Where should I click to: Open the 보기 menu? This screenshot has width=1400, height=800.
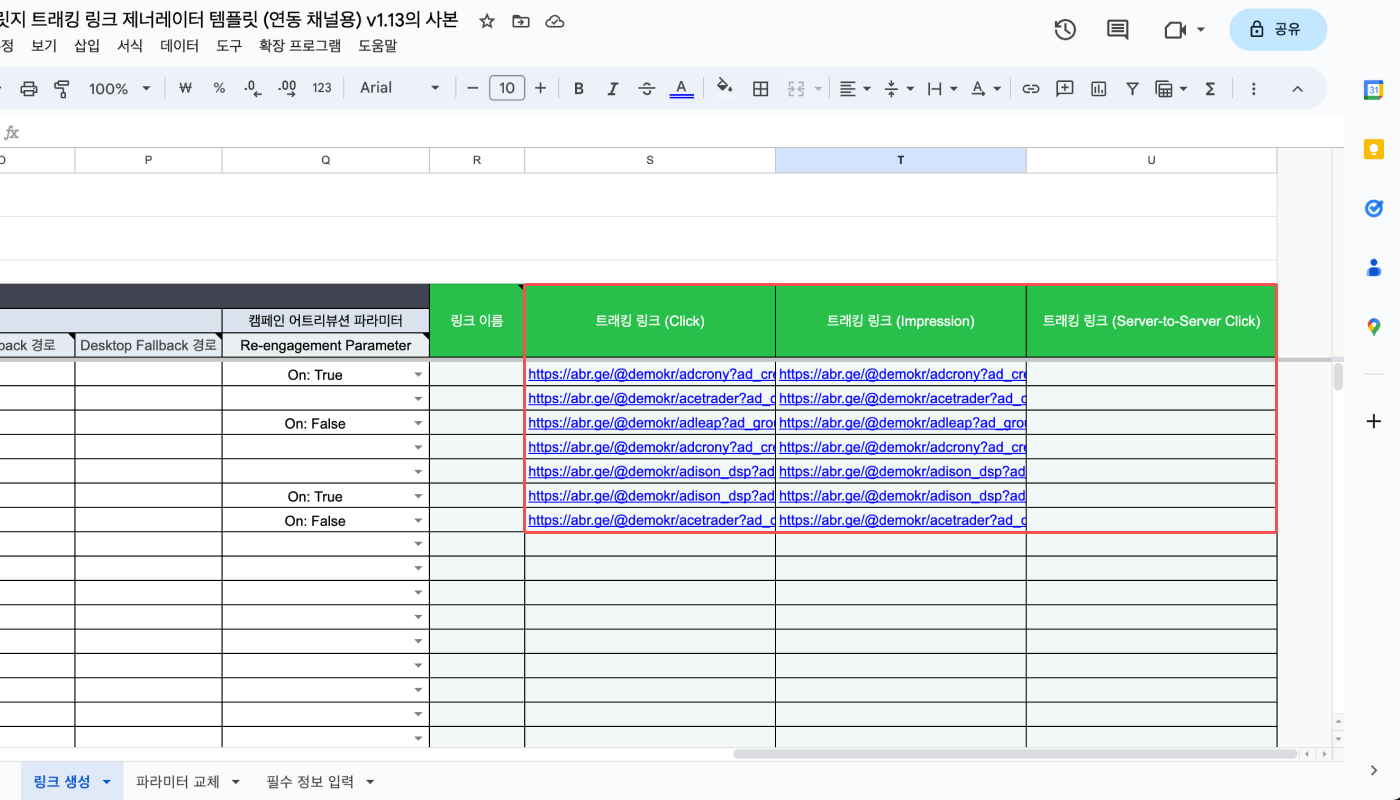coord(44,45)
